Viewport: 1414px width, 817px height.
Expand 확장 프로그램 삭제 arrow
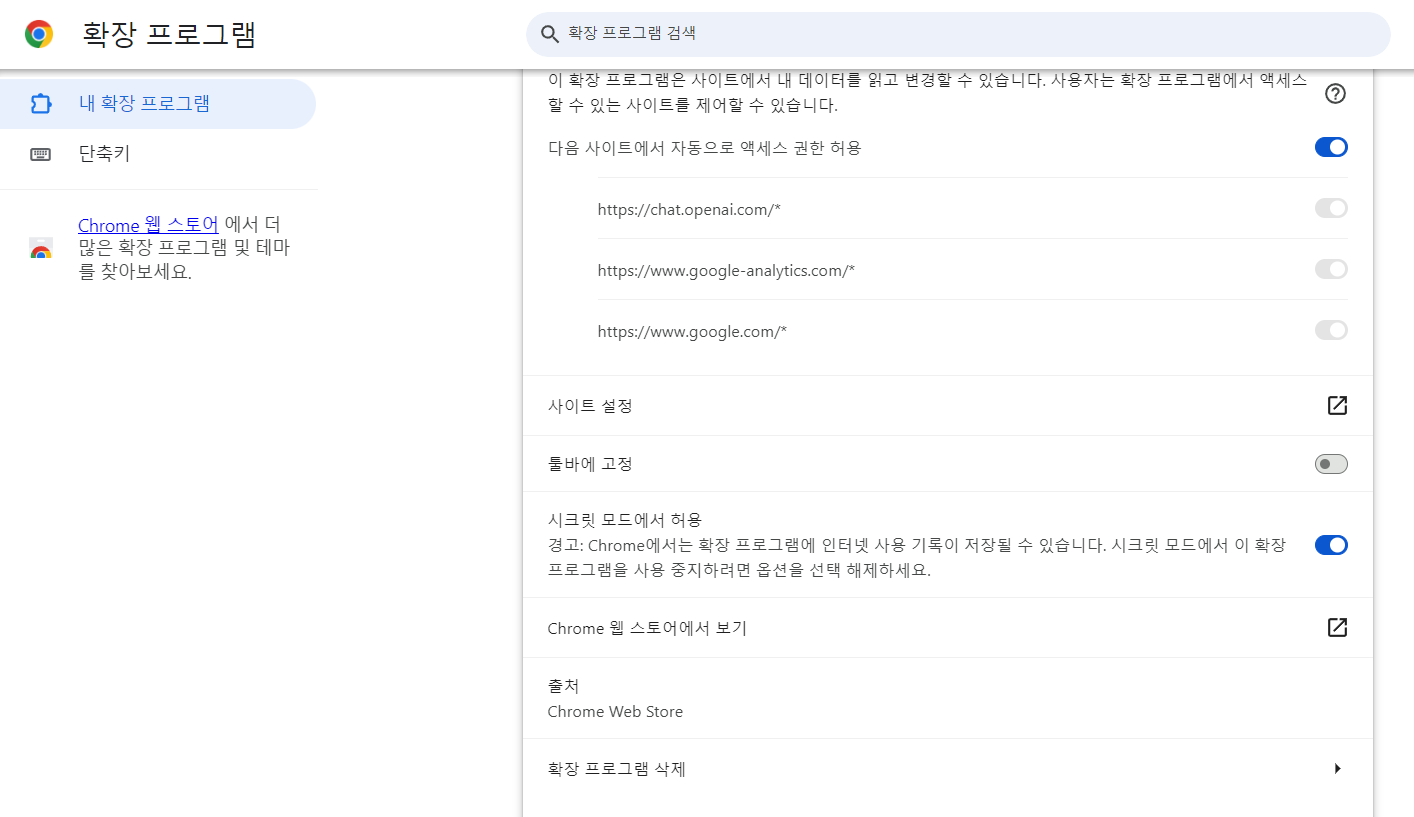coord(1337,769)
